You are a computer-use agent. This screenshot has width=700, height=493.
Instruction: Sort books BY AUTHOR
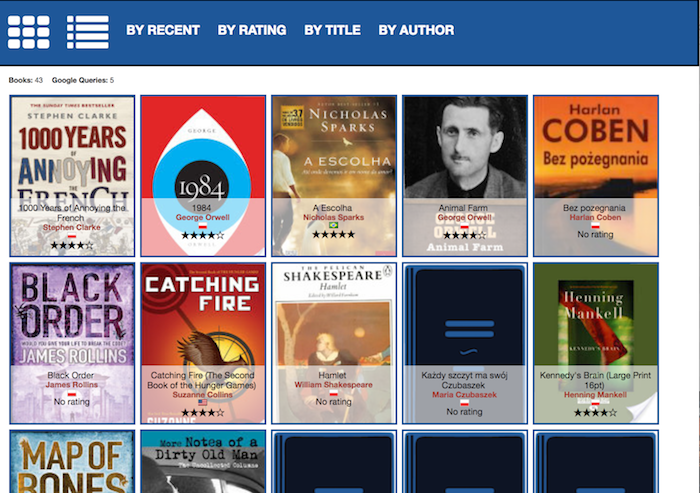pos(416,30)
